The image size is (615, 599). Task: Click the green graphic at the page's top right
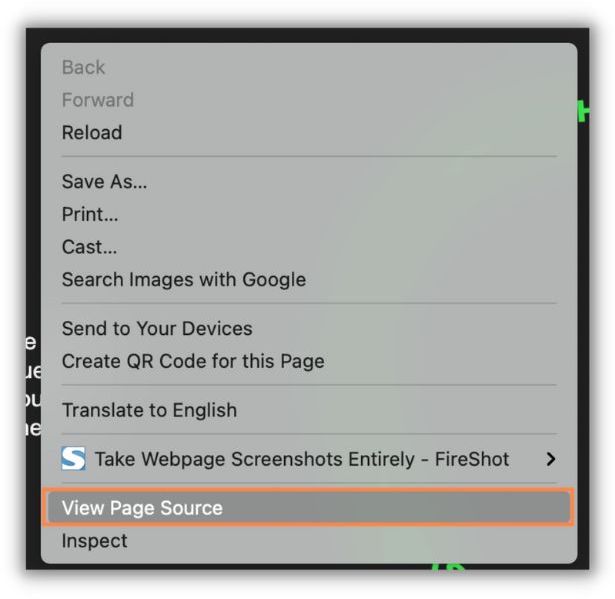click(583, 111)
